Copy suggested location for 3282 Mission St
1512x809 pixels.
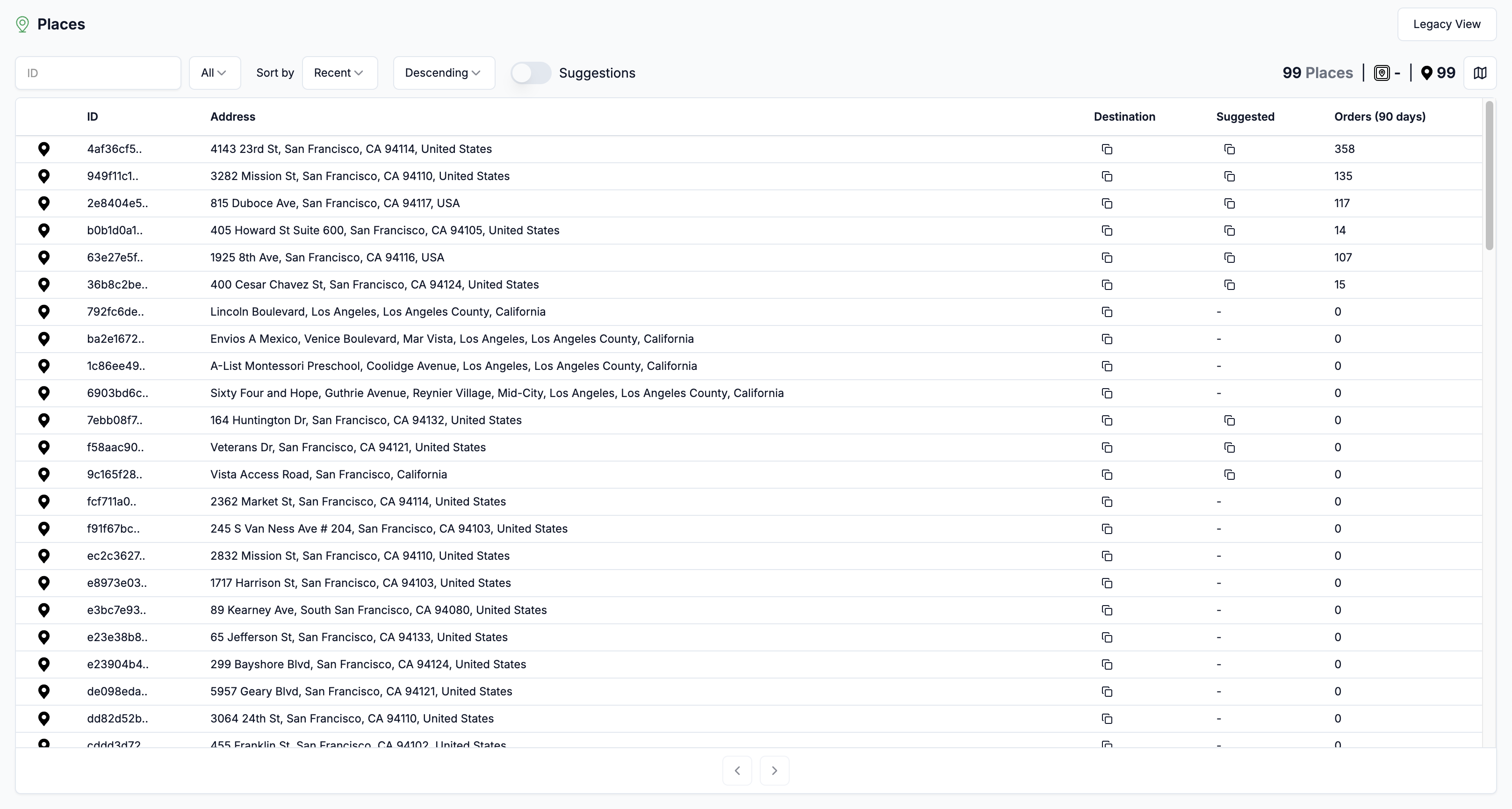(x=1230, y=176)
